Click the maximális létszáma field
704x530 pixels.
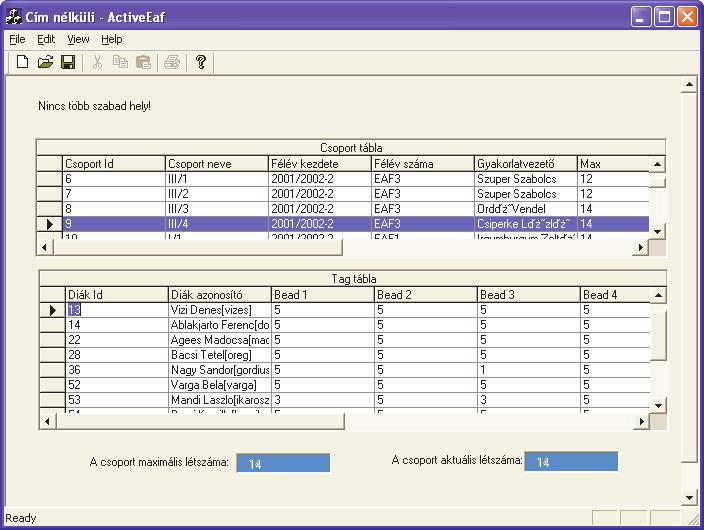283,463
